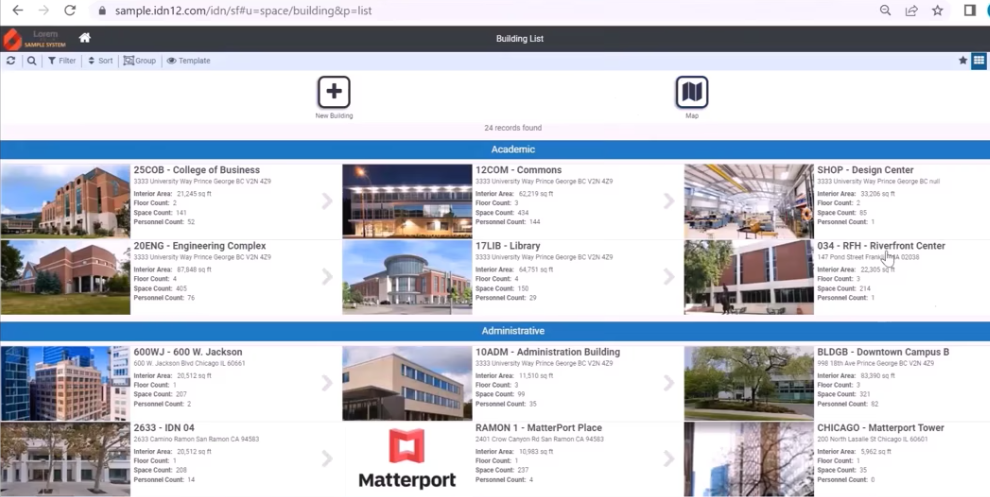The width and height of the screenshot is (990, 497).
Task: Open the Filter options
Action: [x=62, y=61]
